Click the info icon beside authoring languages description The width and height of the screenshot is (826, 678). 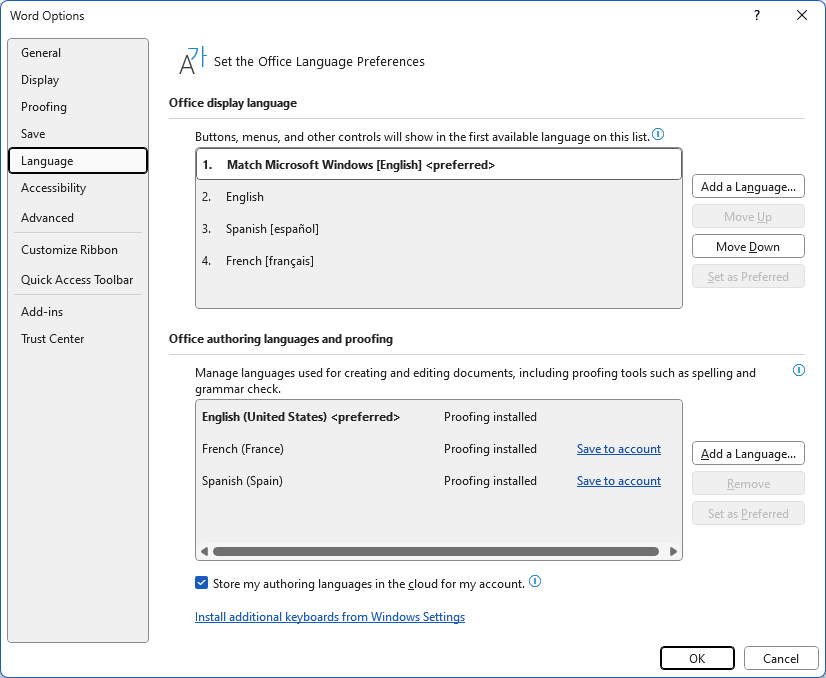point(799,370)
